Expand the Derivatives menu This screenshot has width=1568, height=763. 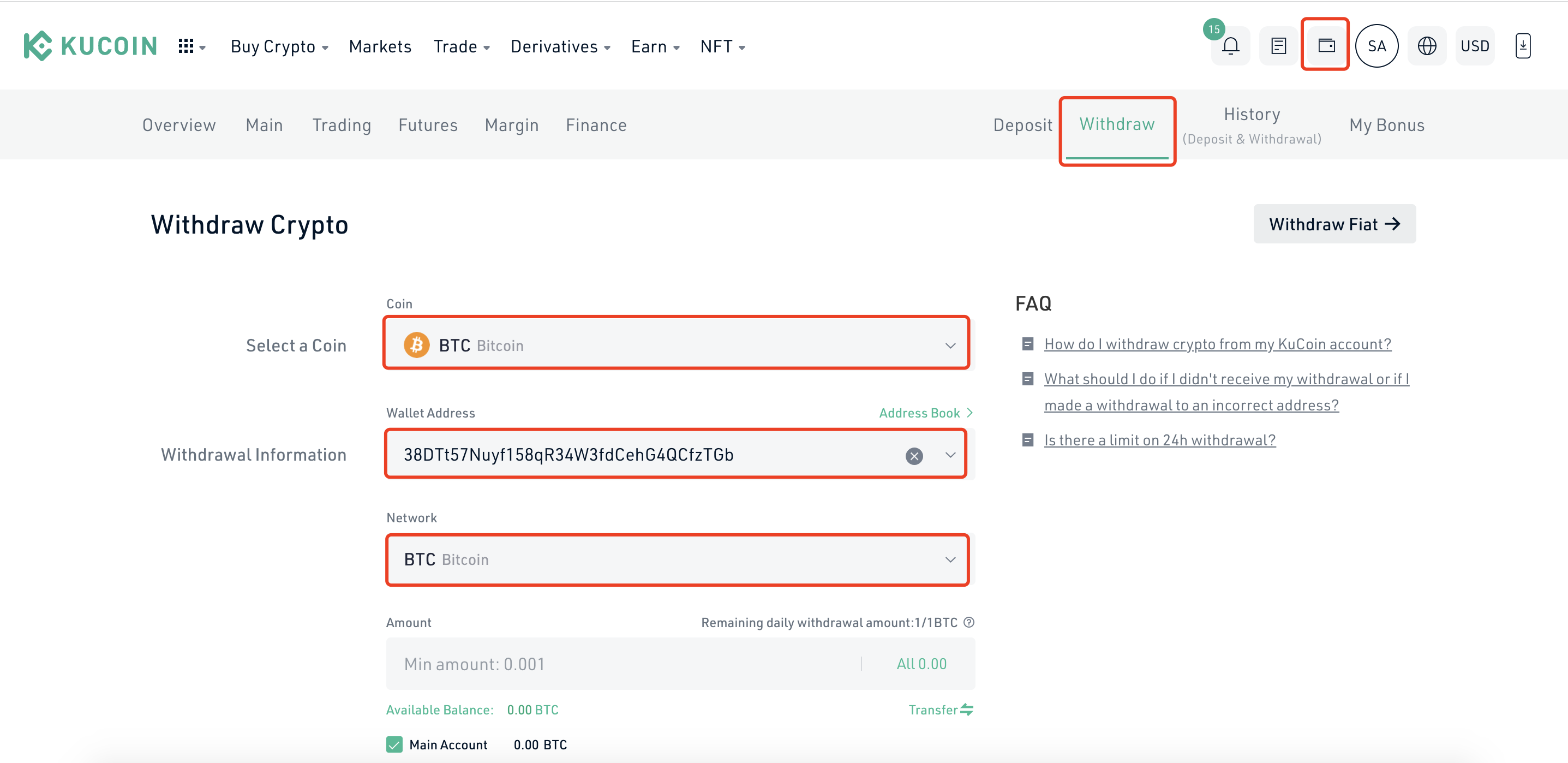[x=561, y=46]
